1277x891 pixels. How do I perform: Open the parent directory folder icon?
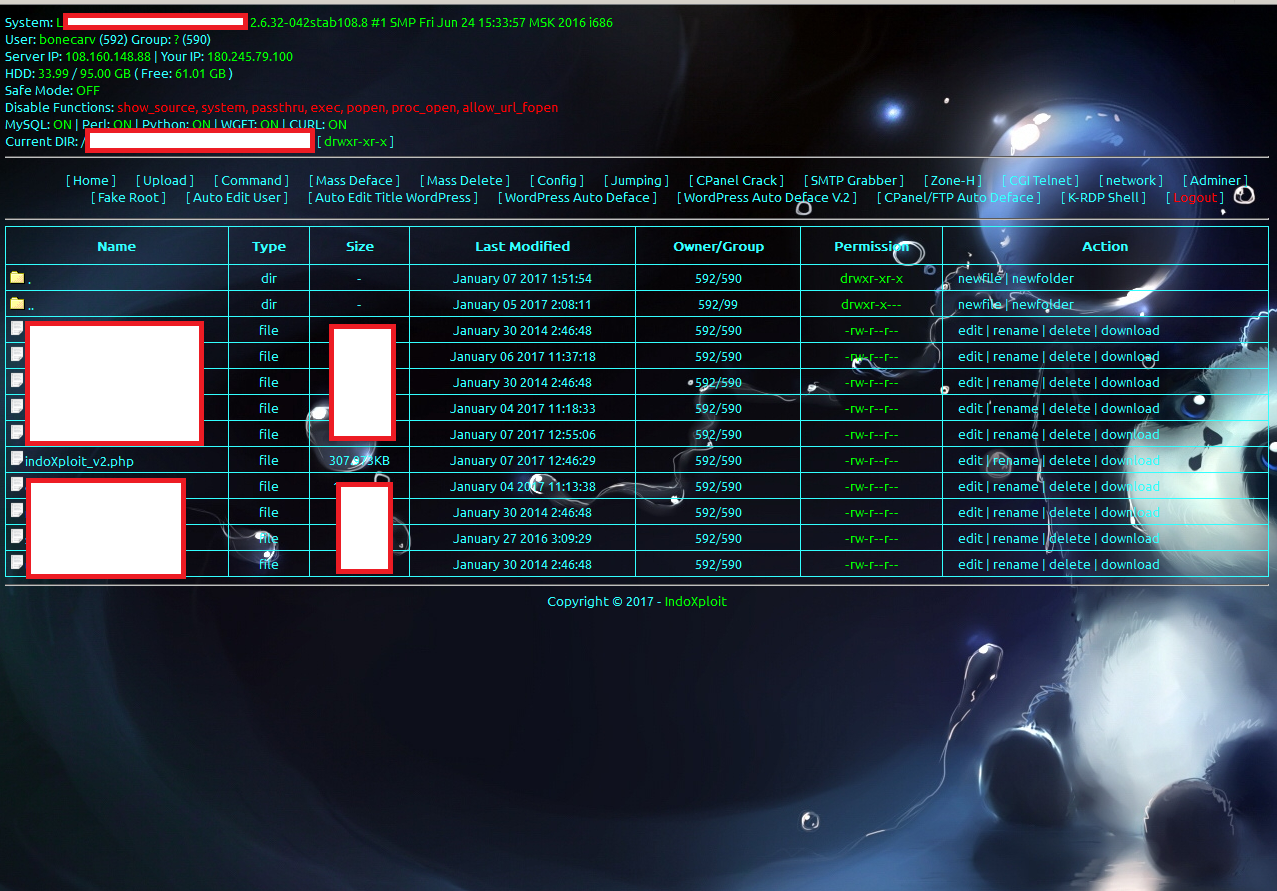coord(16,303)
